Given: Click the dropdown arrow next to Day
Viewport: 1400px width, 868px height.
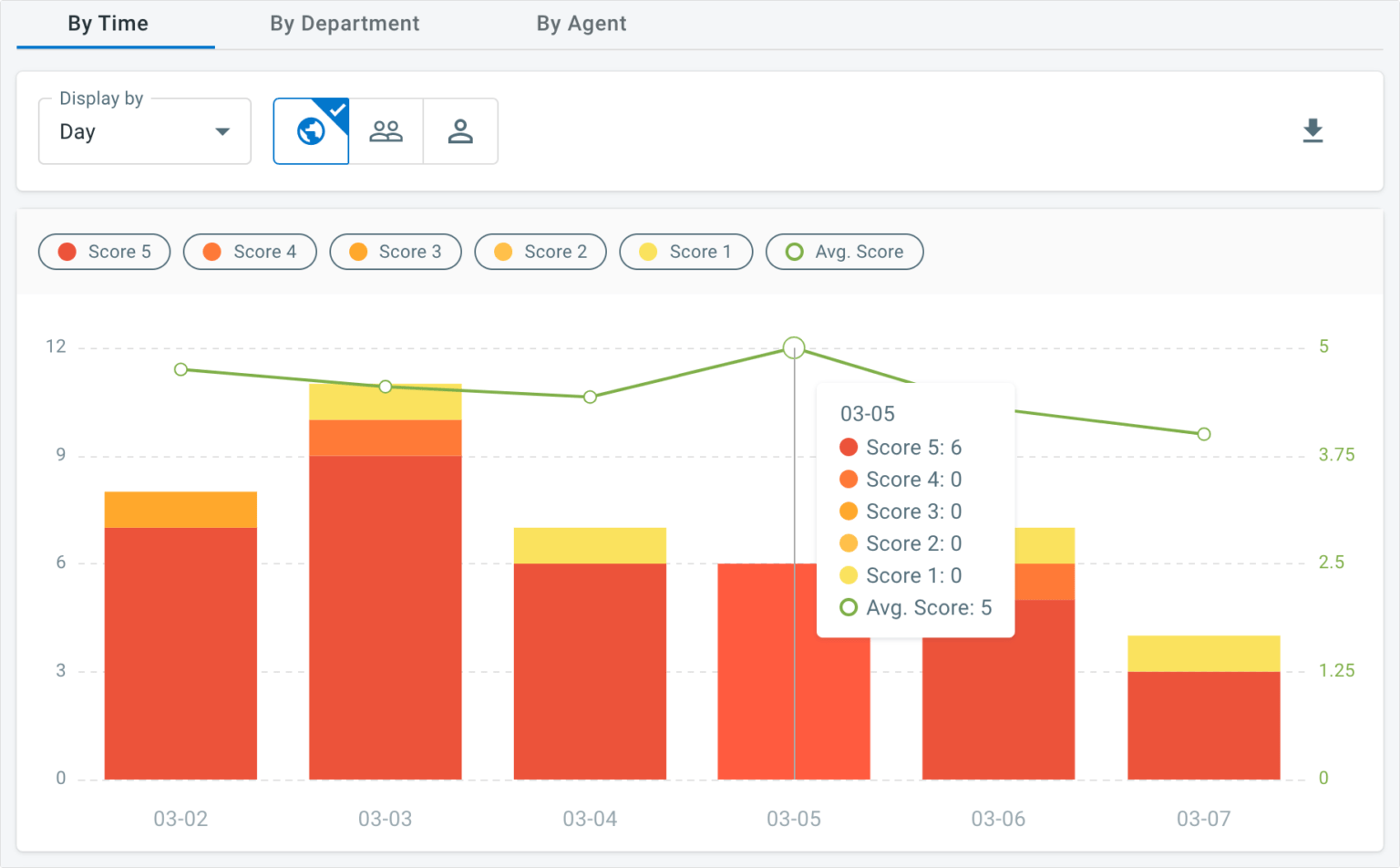Looking at the screenshot, I should [x=221, y=132].
